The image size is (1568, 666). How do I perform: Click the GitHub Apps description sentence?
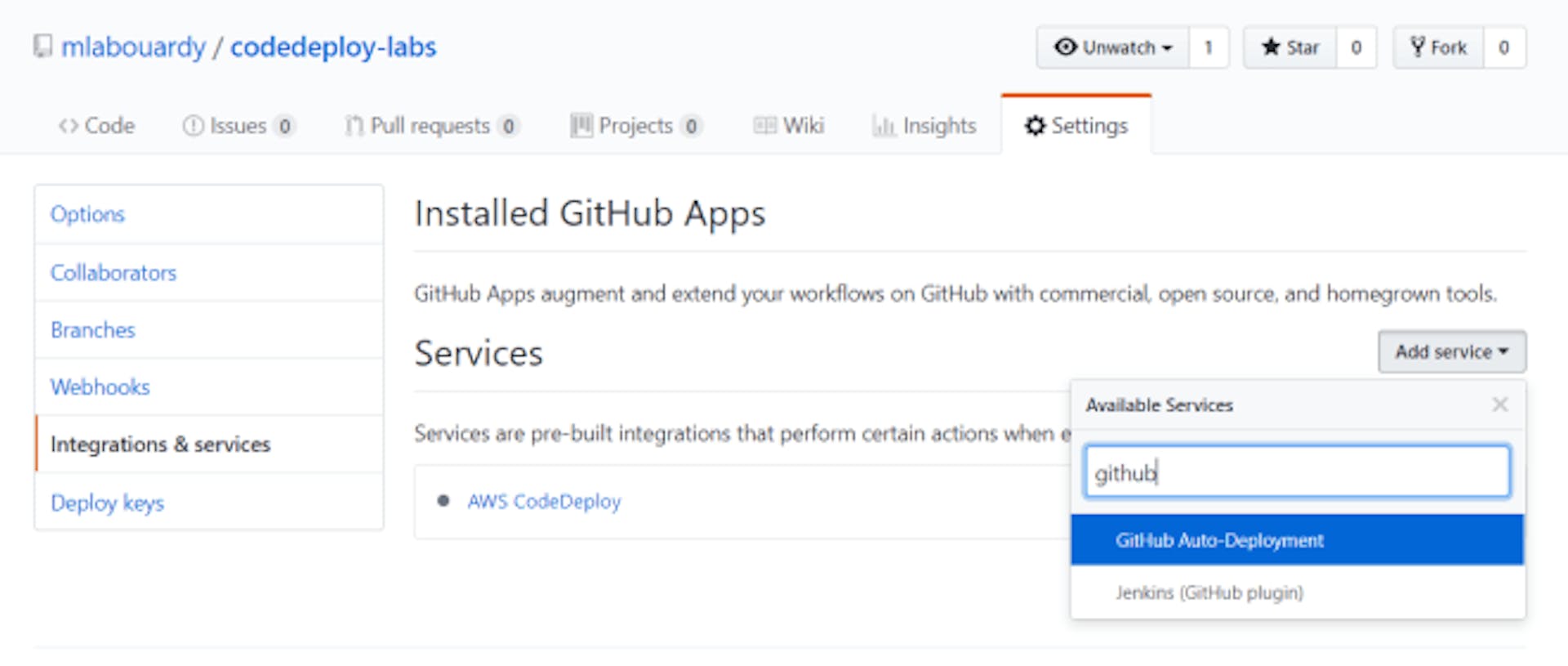tap(955, 293)
